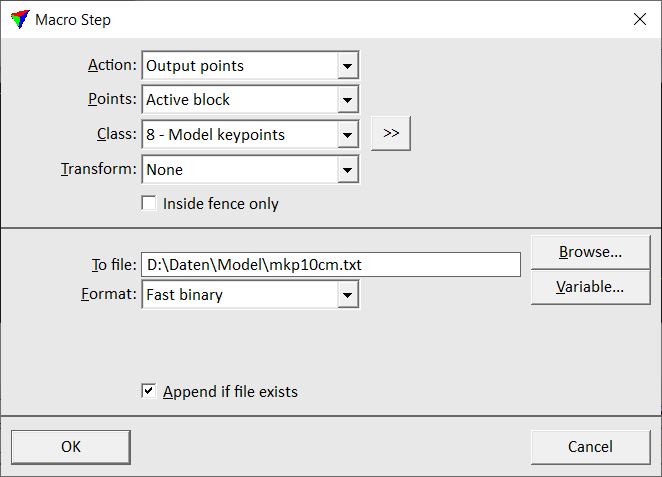The image size is (662, 477).
Task: Click the >> button to select multiple classes
Action: 391,133
